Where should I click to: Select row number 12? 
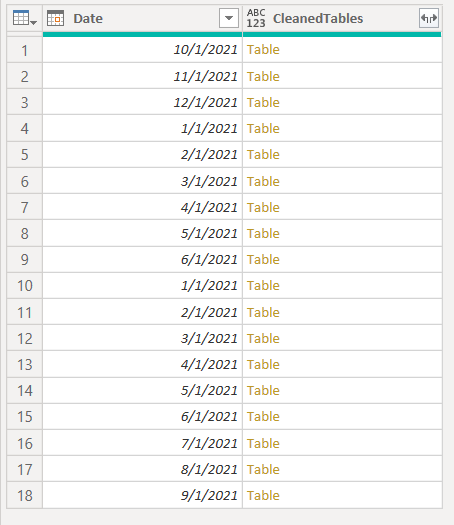click(24, 338)
